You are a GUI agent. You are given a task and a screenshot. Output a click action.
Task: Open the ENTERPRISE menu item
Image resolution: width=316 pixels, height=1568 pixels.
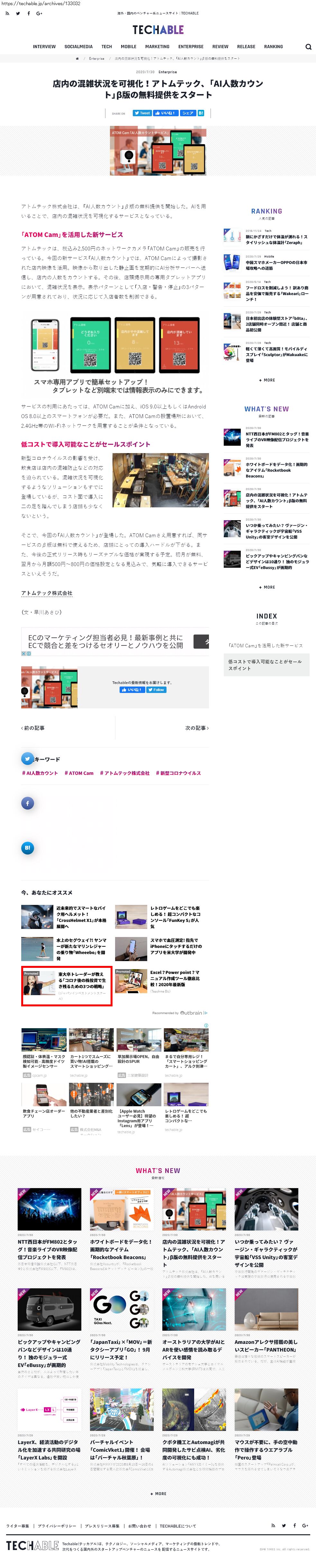point(191,46)
